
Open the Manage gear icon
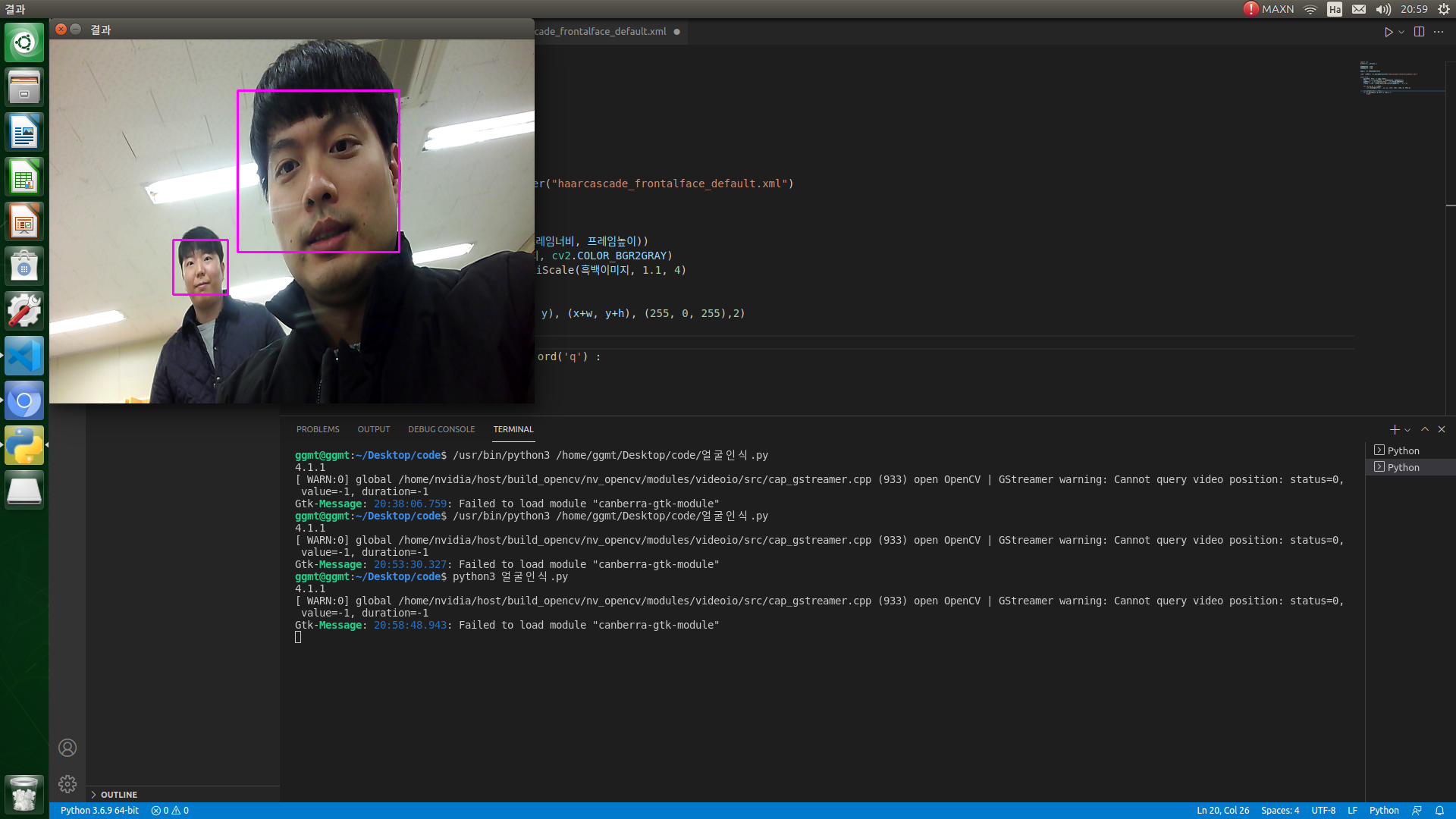(x=67, y=784)
